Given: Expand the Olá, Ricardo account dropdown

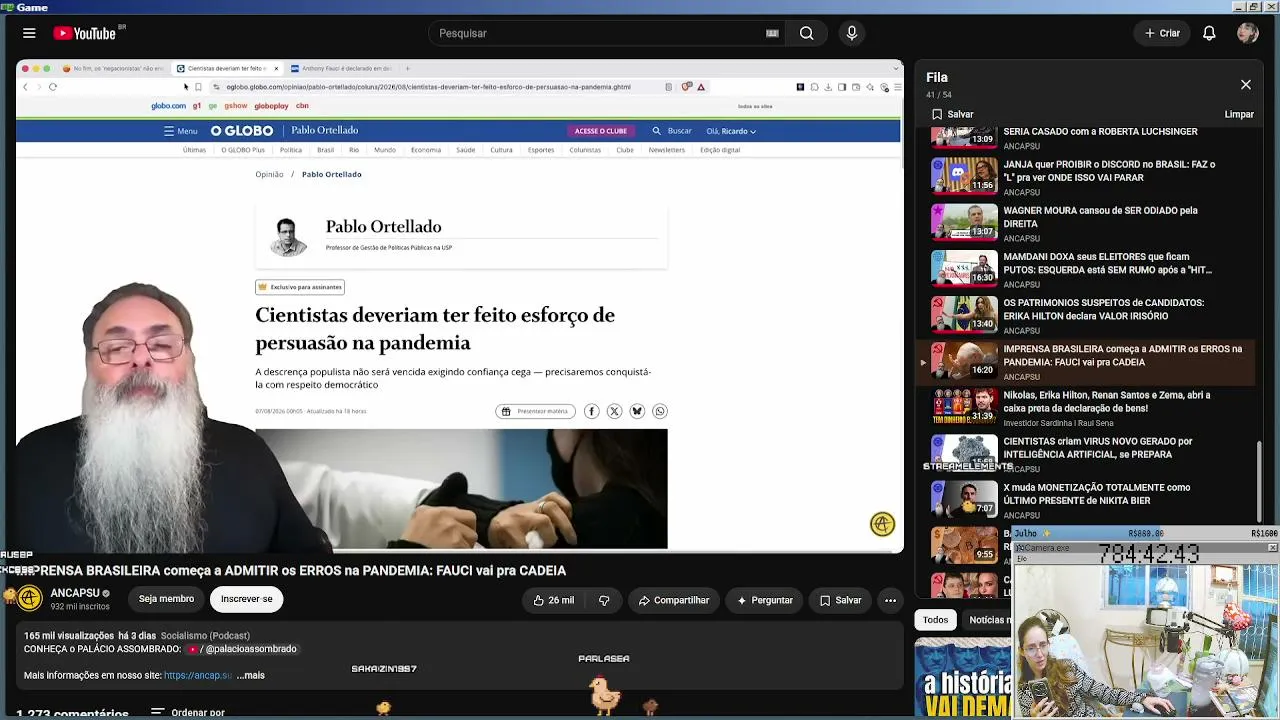Looking at the screenshot, I should pos(731,131).
